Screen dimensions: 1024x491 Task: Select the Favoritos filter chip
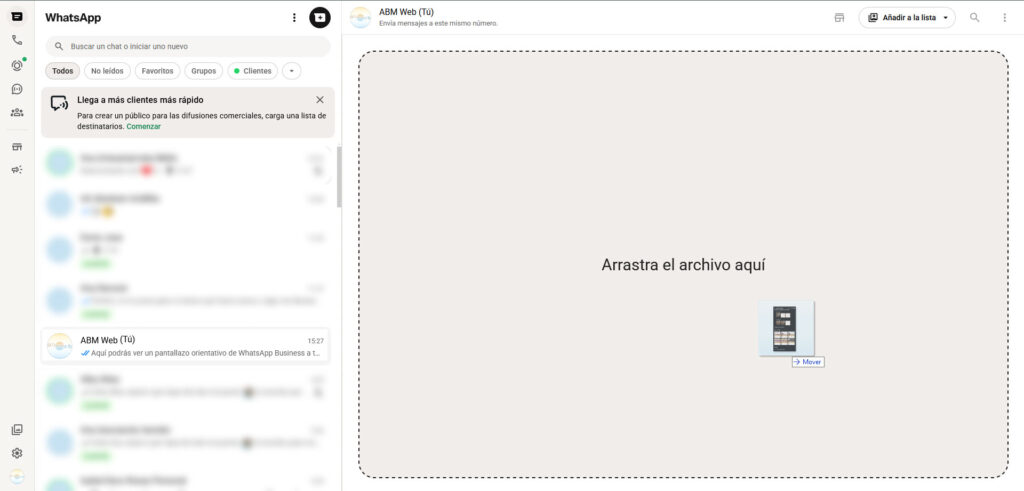pyautogui.click(x=157, y=71)
